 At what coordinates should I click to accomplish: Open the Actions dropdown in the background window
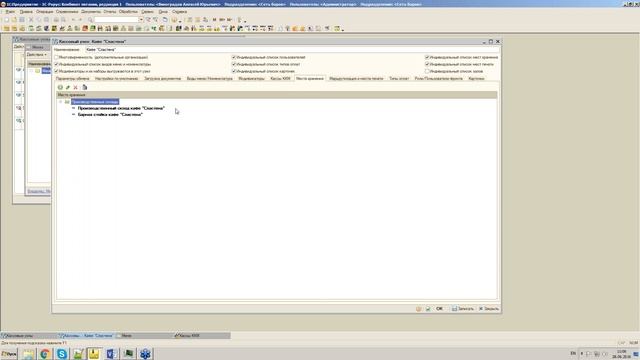37,55
